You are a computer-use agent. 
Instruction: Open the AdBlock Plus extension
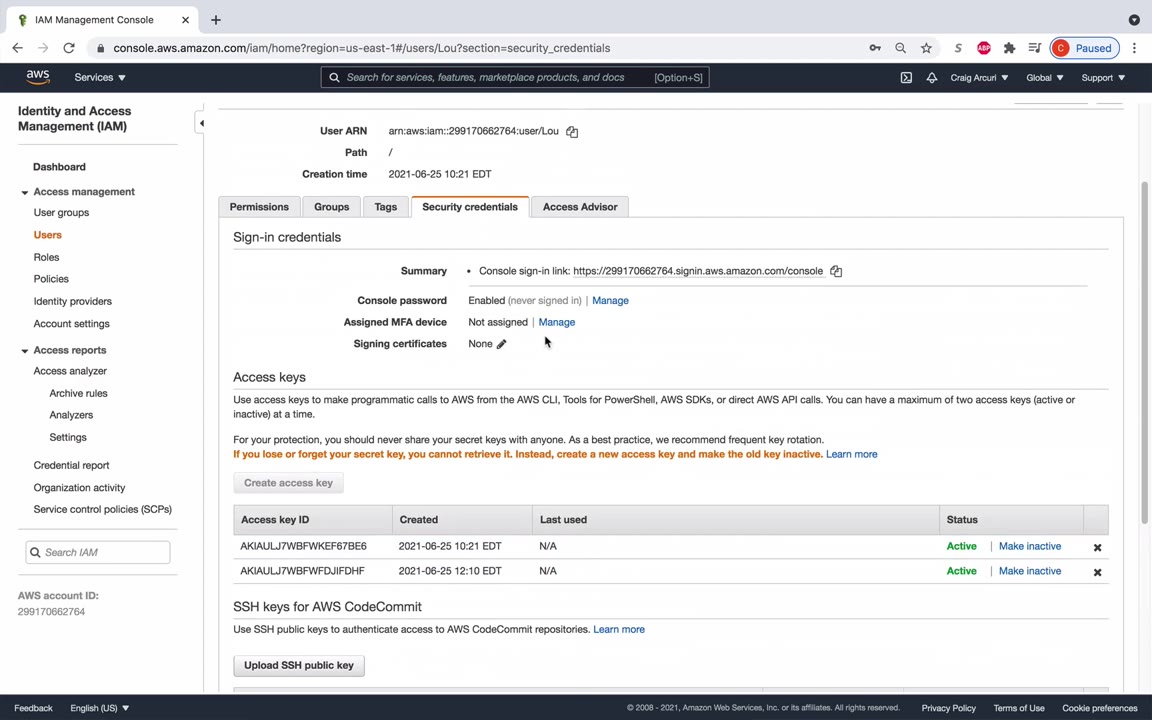point(984,48)
